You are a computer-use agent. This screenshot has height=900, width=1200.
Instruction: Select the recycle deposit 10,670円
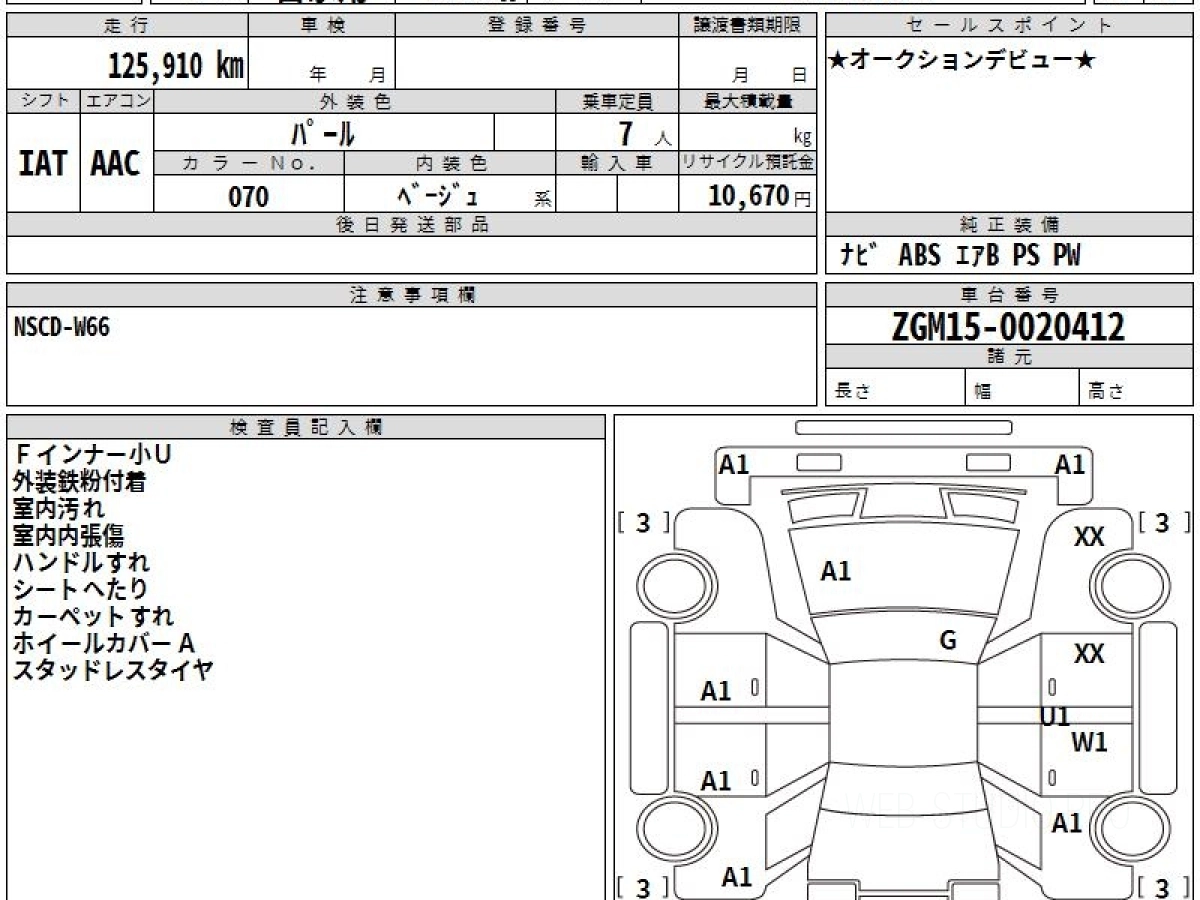coord(759,195)
